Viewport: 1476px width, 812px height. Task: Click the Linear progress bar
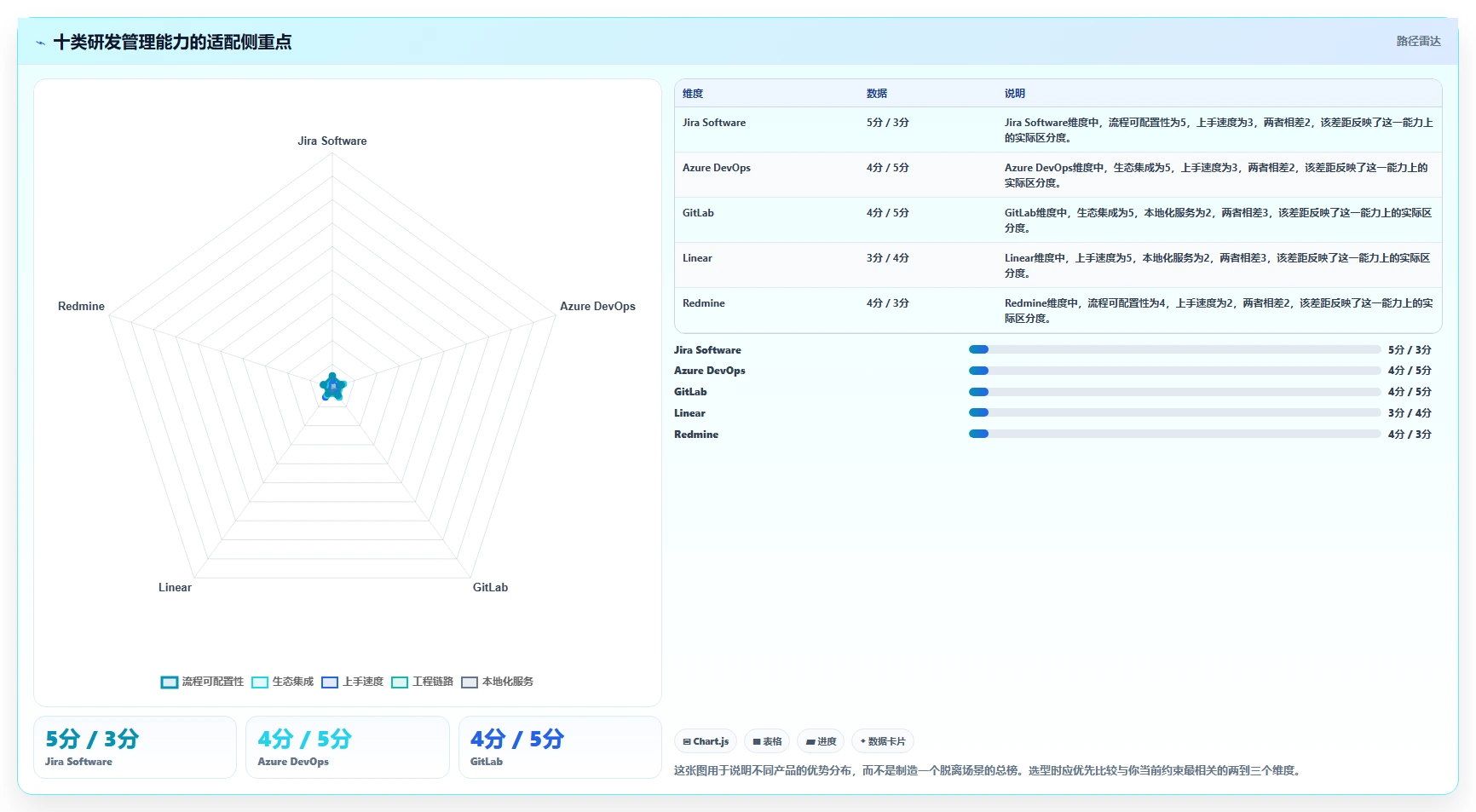[1174, 412]
